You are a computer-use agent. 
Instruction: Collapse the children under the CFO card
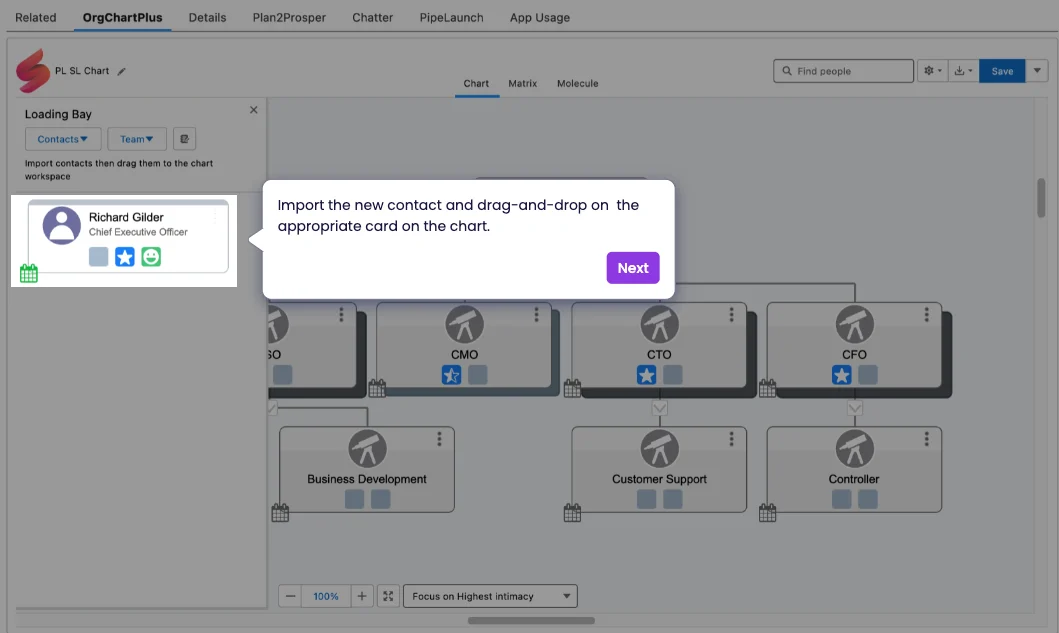point(854,408)
